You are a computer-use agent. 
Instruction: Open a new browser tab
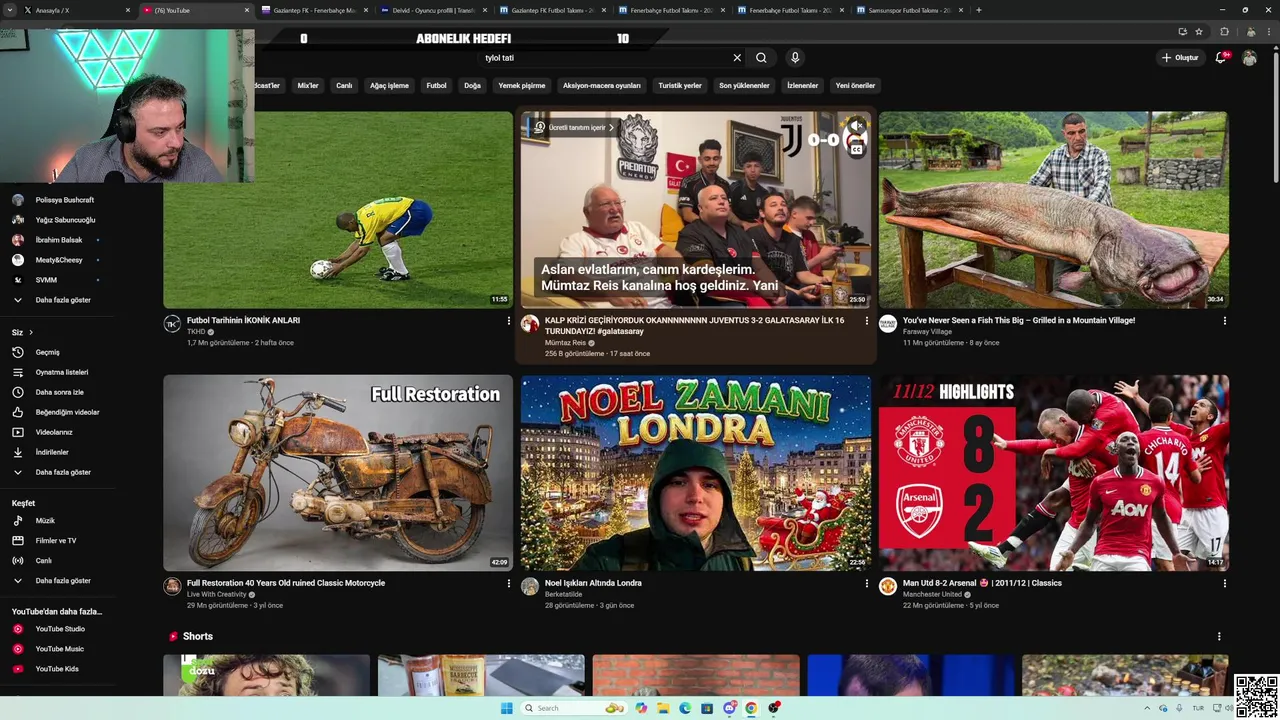(979, 10)
